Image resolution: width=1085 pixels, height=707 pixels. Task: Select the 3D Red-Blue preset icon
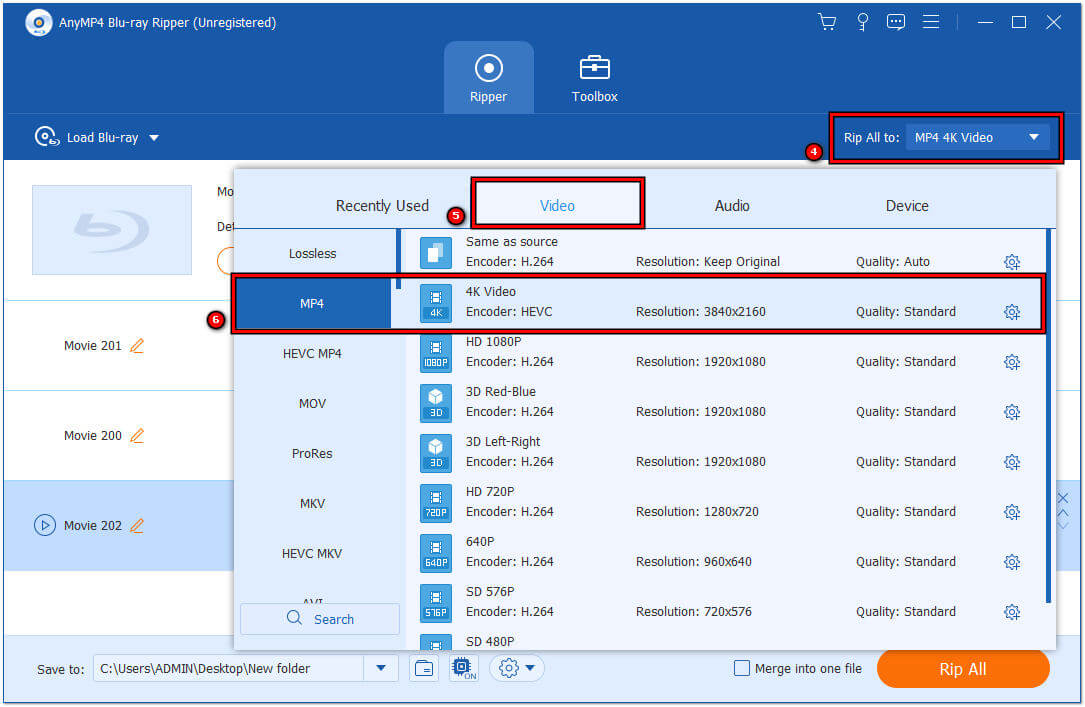pyautogui.click(x=436, y=403)
